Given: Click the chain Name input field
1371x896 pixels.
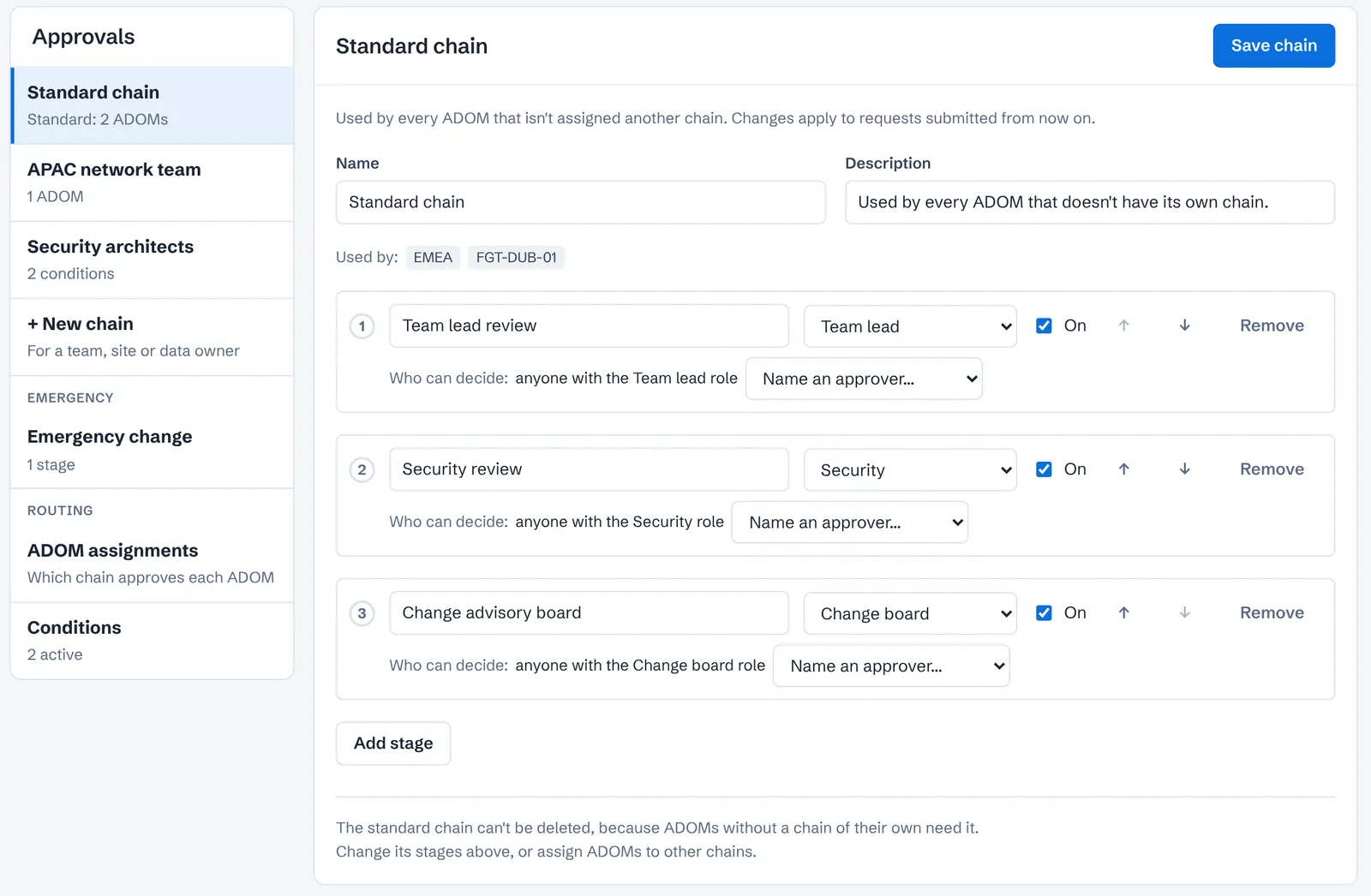Looking at the screenshot, I should point(581,202).
